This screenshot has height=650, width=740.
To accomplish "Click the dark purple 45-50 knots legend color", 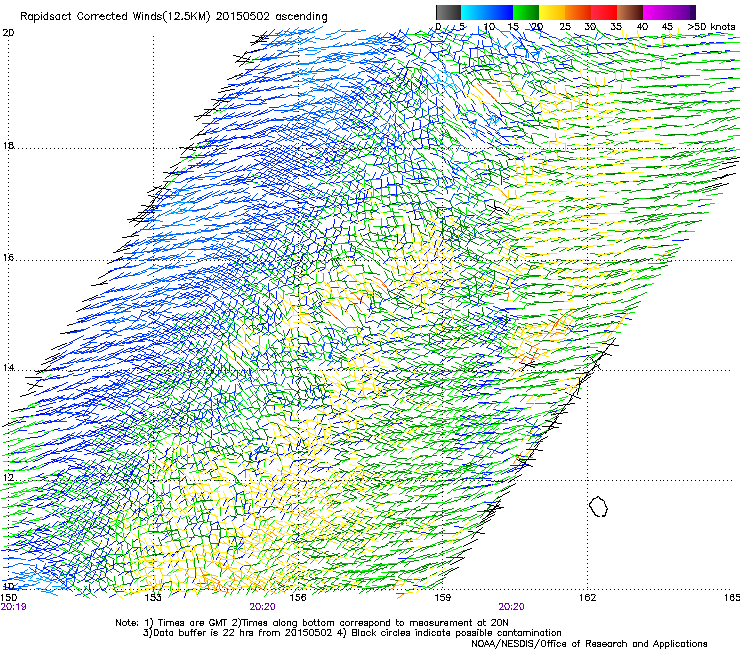I will [x=682, y=12].
